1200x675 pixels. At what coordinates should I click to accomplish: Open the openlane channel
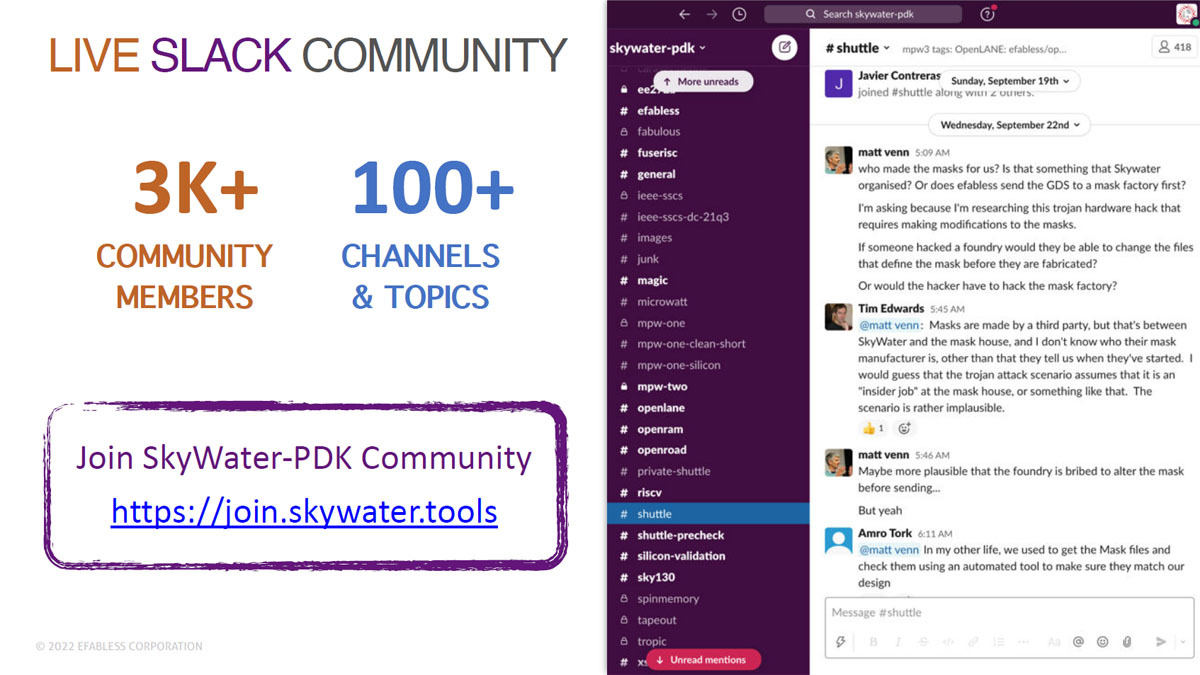point(660,408)
